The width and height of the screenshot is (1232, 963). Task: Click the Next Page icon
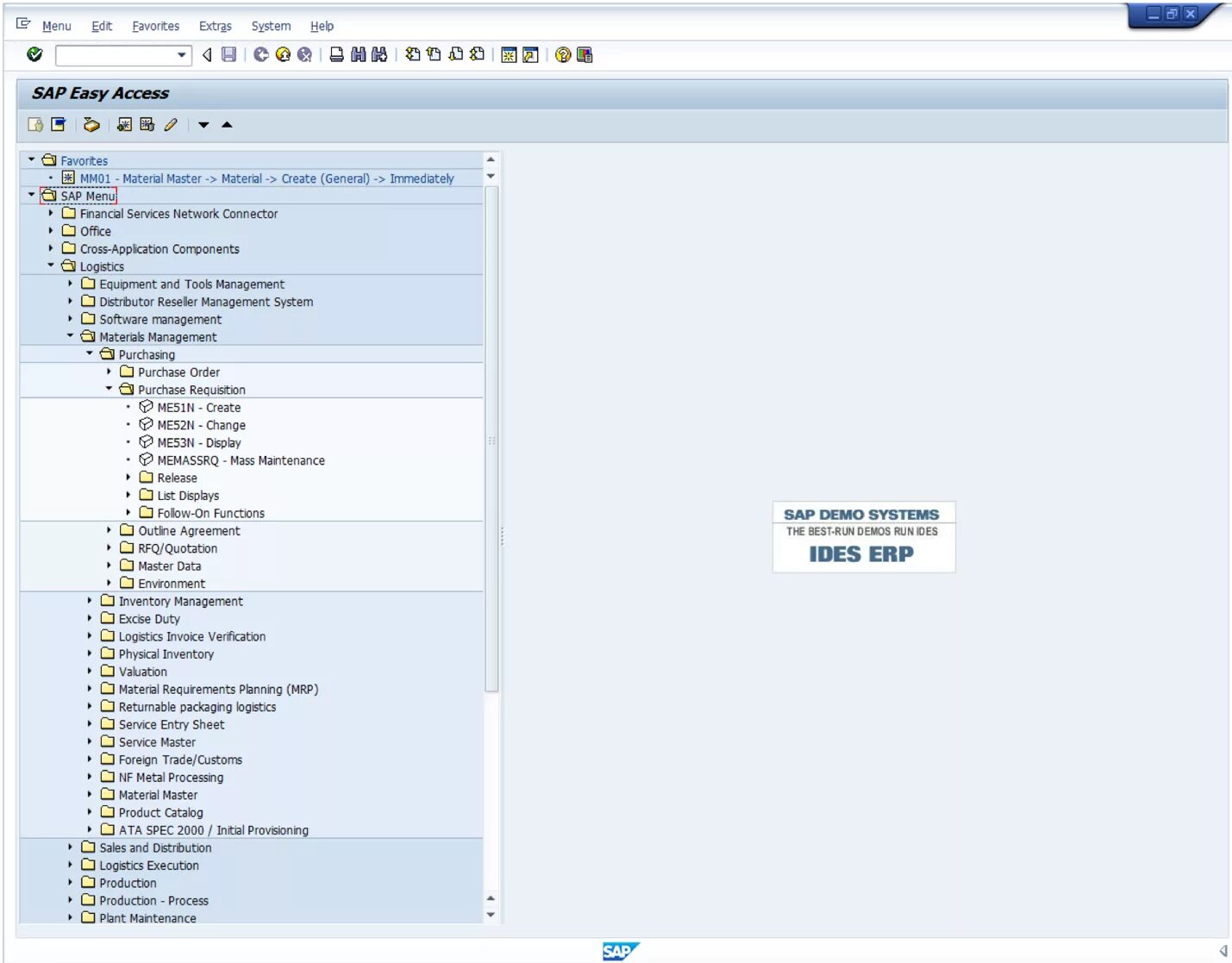coord(455,54)
